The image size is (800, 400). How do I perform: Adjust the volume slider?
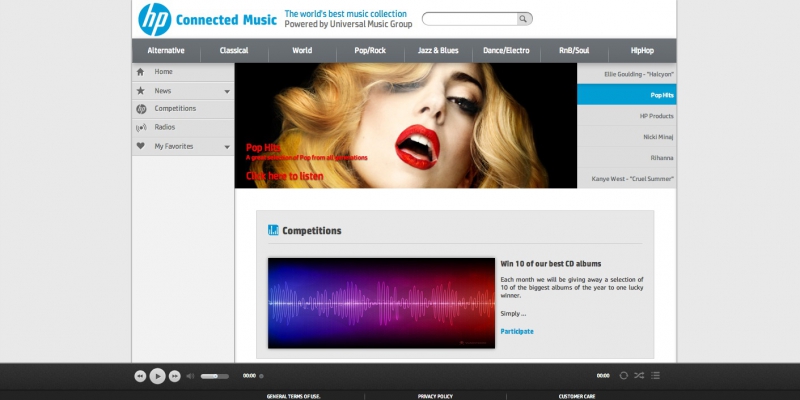coord(215,376)
